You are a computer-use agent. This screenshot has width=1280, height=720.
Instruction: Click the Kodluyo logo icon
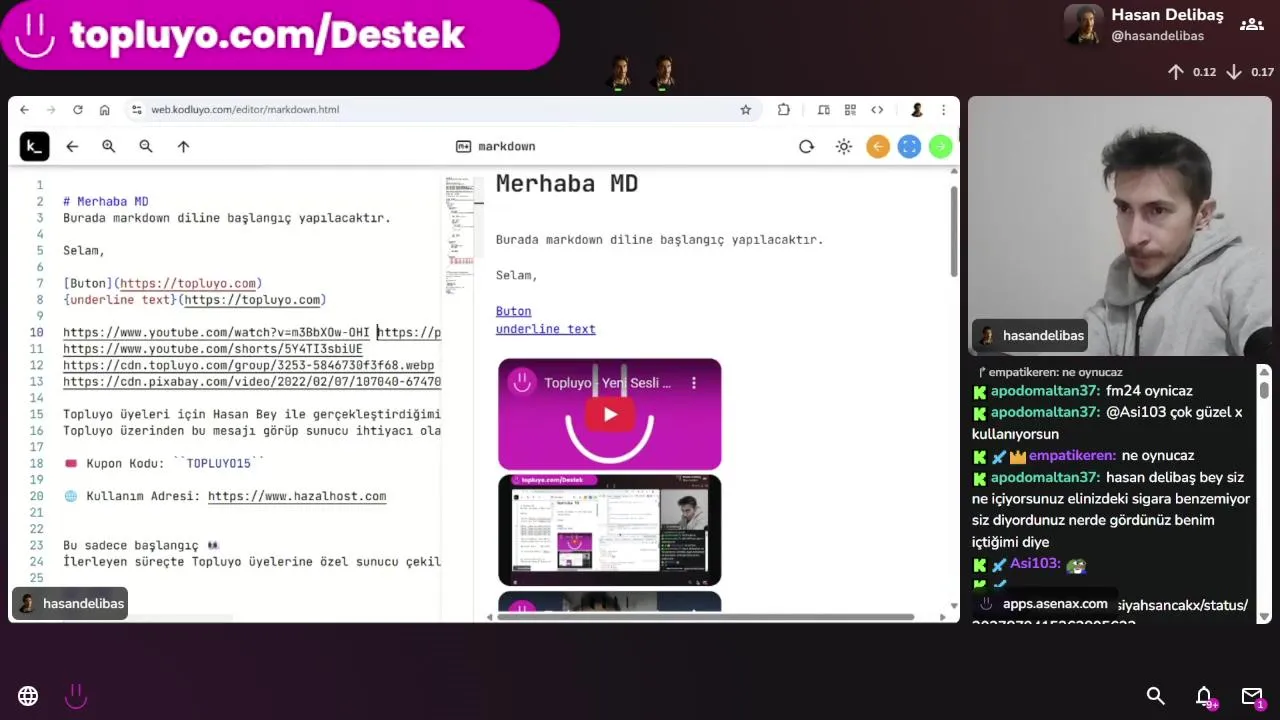point(34,147)
